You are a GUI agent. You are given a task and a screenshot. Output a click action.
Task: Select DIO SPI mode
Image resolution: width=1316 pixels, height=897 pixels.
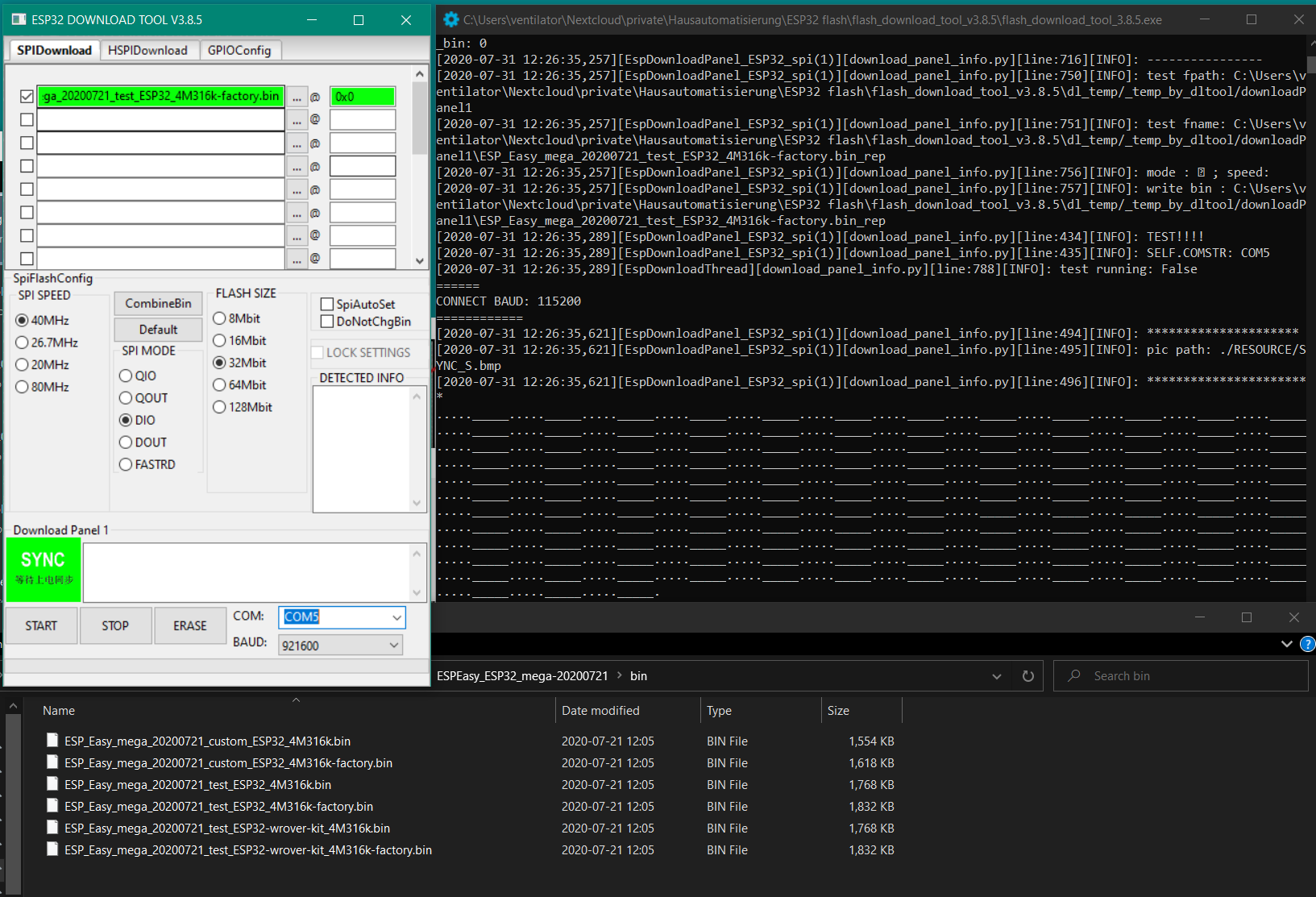[126, 420]
